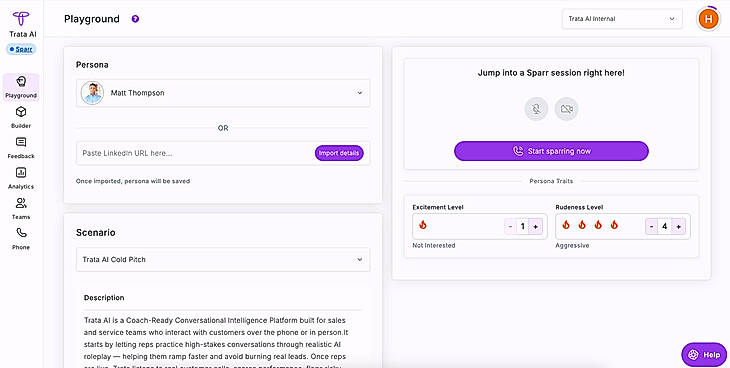Open the Trata AI Internal workspace dropdown

pyautogui.click(x=622, y=19)
